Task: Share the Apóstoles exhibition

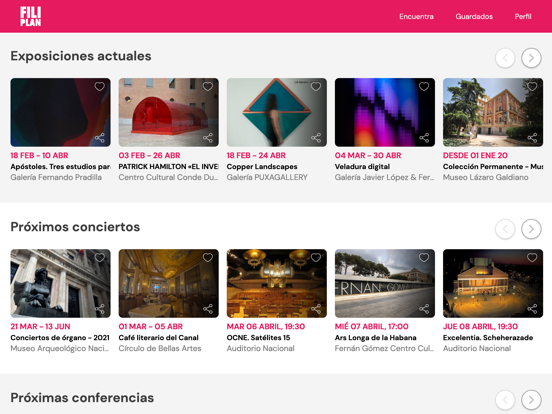Action: click(100, 138)
